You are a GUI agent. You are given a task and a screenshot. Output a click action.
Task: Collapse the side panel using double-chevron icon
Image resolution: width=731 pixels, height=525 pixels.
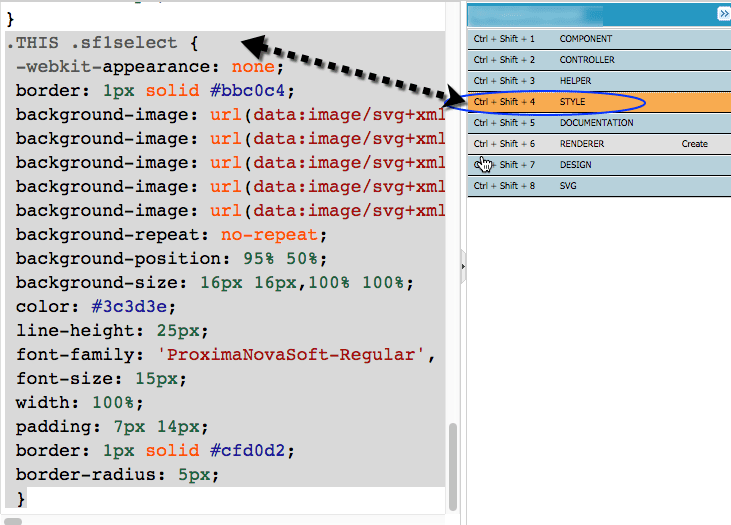pyautogui.click(x=723, y=14)
